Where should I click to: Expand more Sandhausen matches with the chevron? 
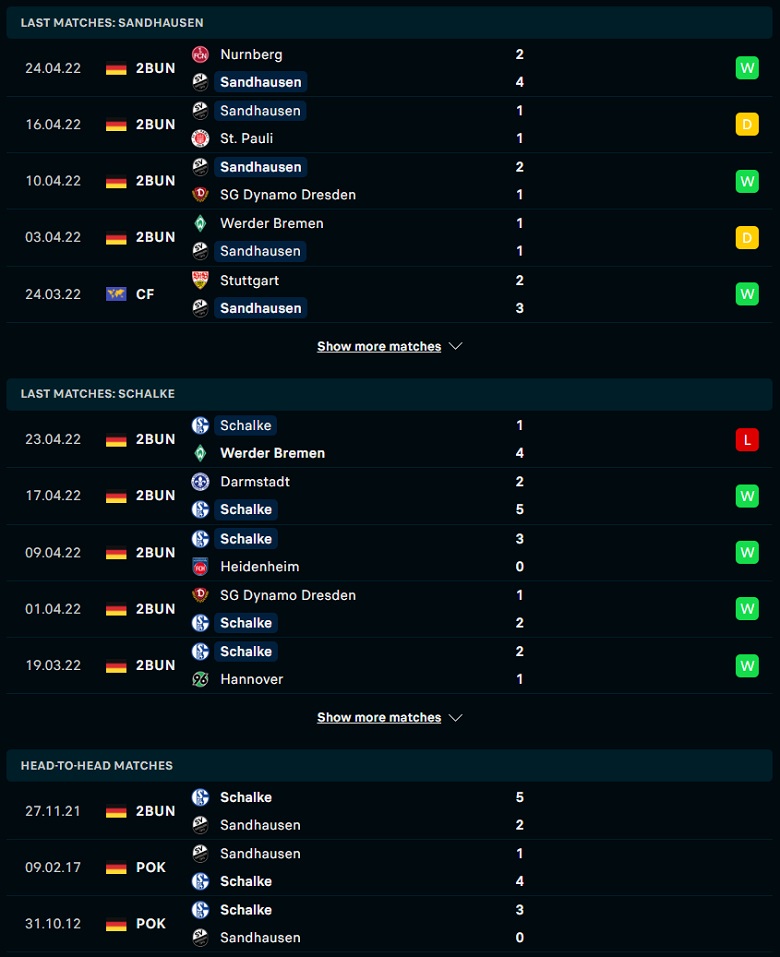tap(455, 346)
